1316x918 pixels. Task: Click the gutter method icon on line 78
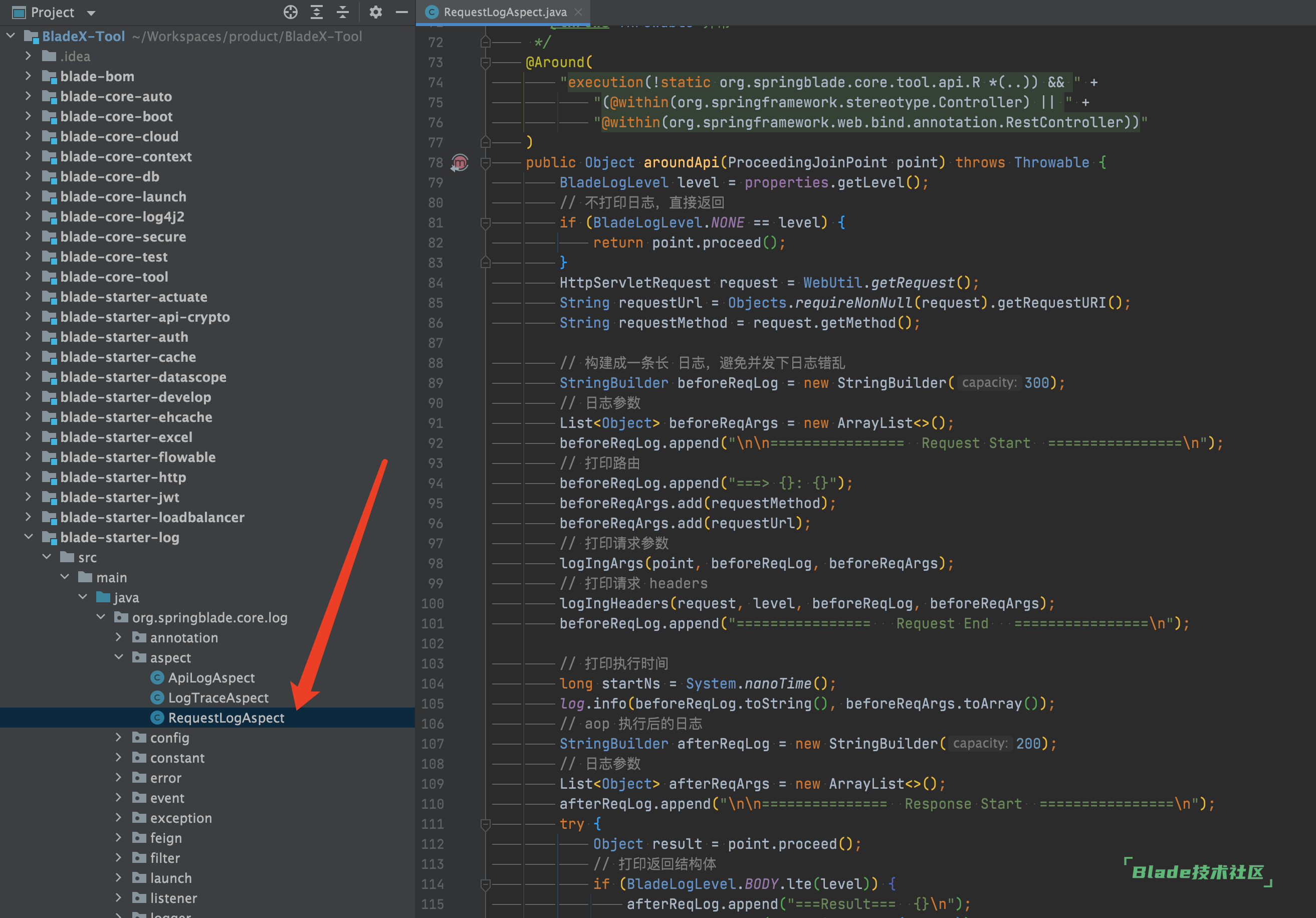[x=460, y=163]
